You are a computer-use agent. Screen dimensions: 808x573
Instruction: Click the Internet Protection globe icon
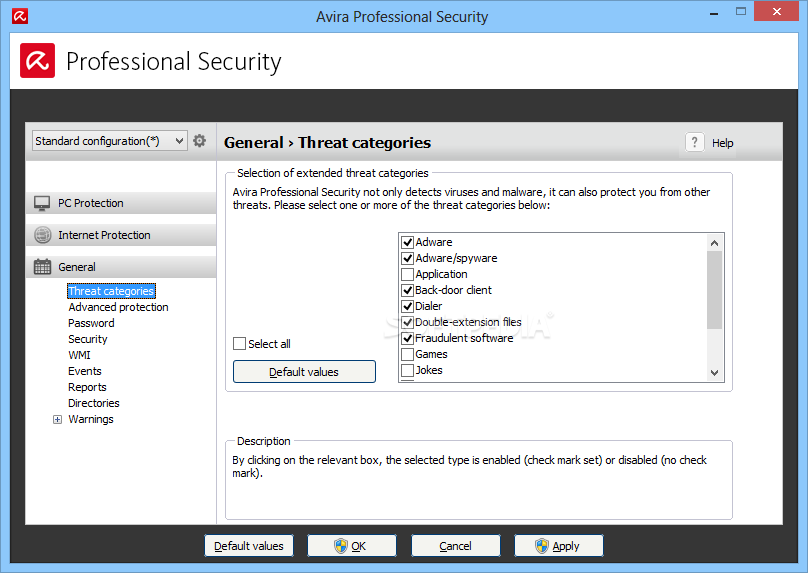pos(42,235)
